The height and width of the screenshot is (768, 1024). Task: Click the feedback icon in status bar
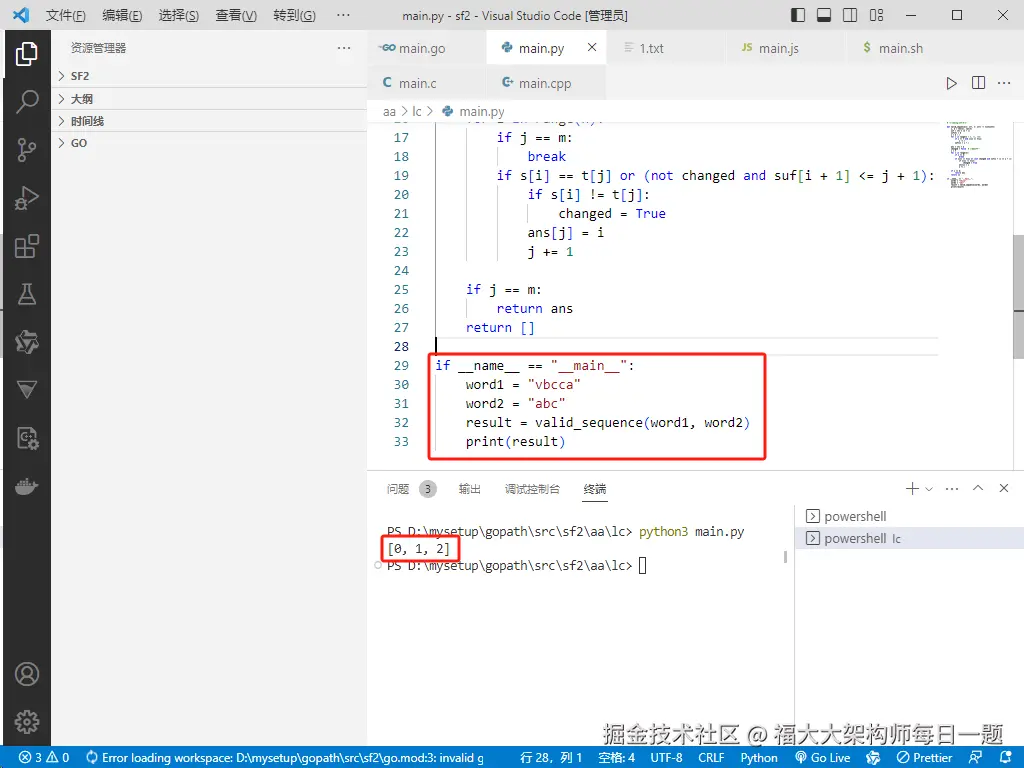[976, 758]
